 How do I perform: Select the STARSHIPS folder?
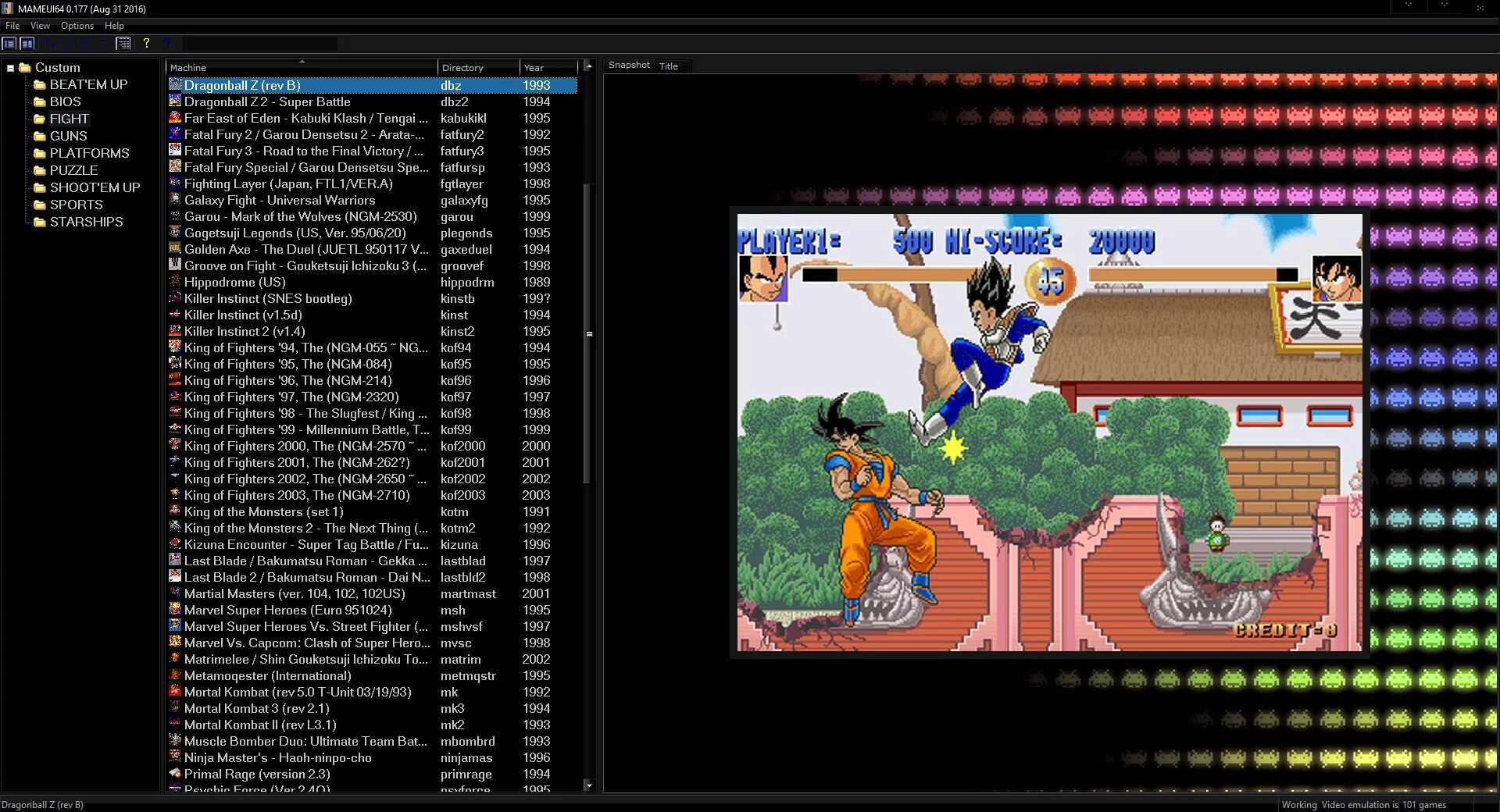[86, 223]
